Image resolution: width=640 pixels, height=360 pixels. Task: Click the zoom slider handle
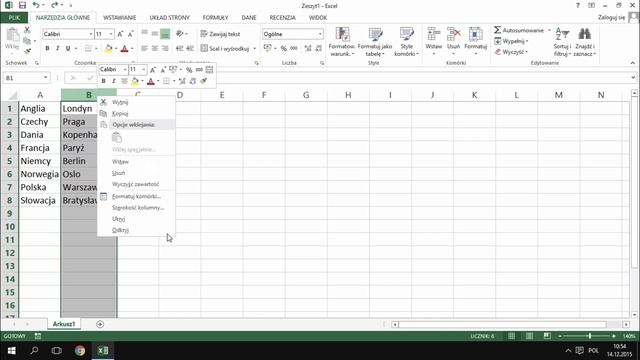[x=589, y=336]
